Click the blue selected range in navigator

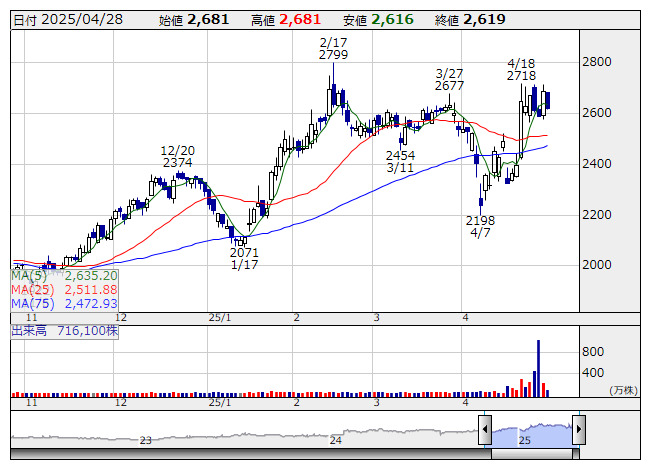tap(531, 432)
